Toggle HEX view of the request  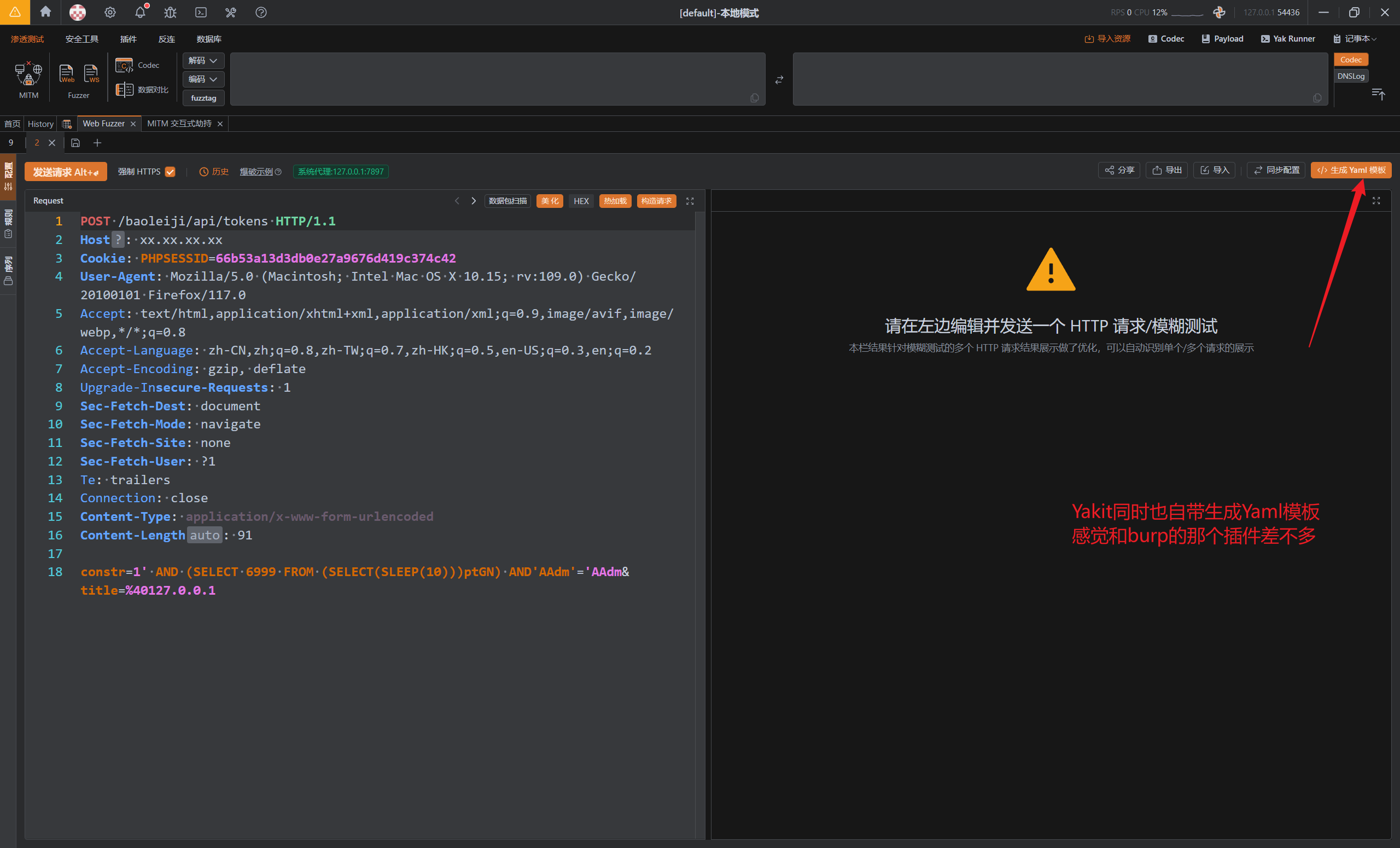point(581,201)
